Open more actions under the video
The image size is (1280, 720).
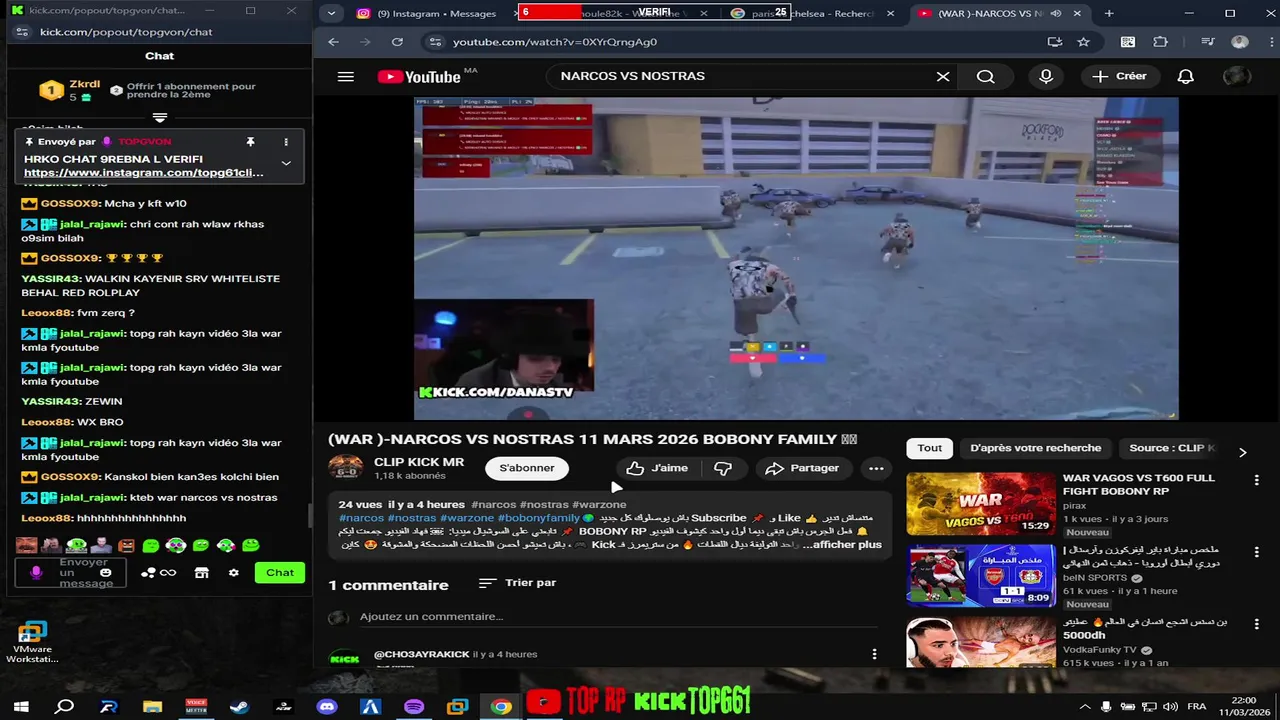point(876,468)
